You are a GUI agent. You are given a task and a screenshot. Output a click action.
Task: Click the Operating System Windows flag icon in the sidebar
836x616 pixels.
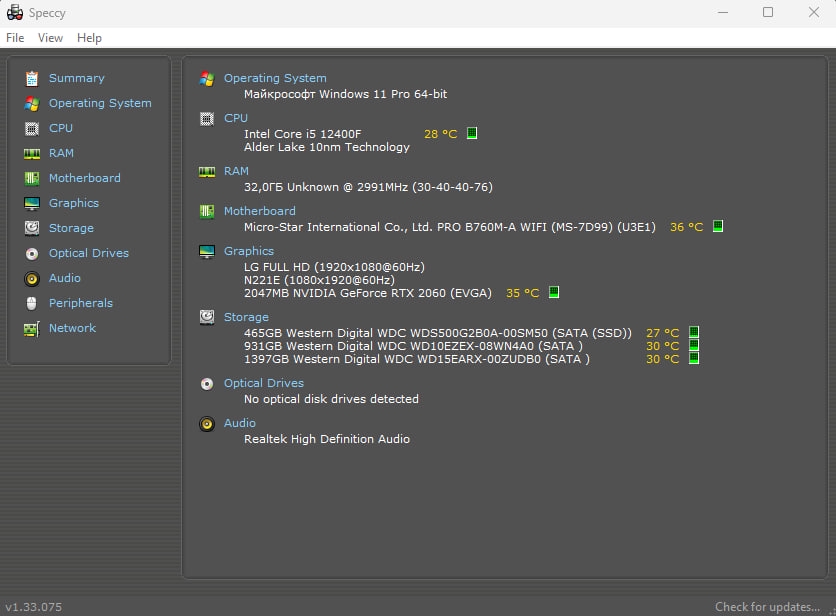click(32, 103)
